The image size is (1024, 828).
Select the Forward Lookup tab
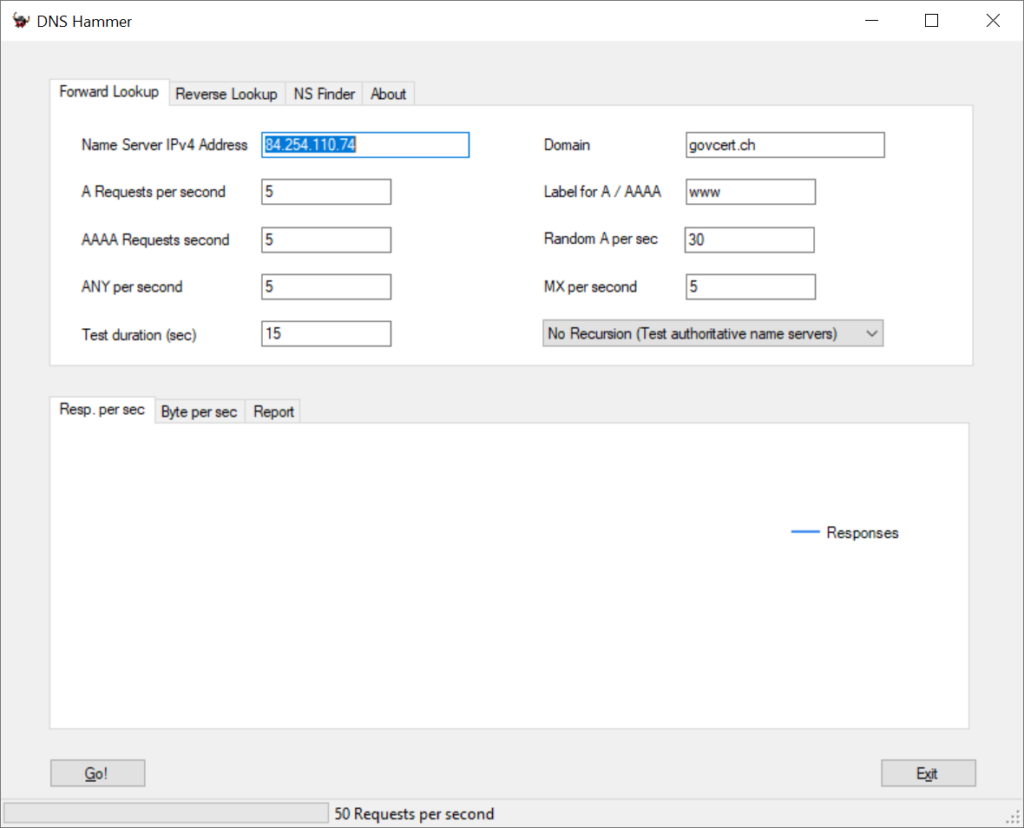[x=109, y=91]
